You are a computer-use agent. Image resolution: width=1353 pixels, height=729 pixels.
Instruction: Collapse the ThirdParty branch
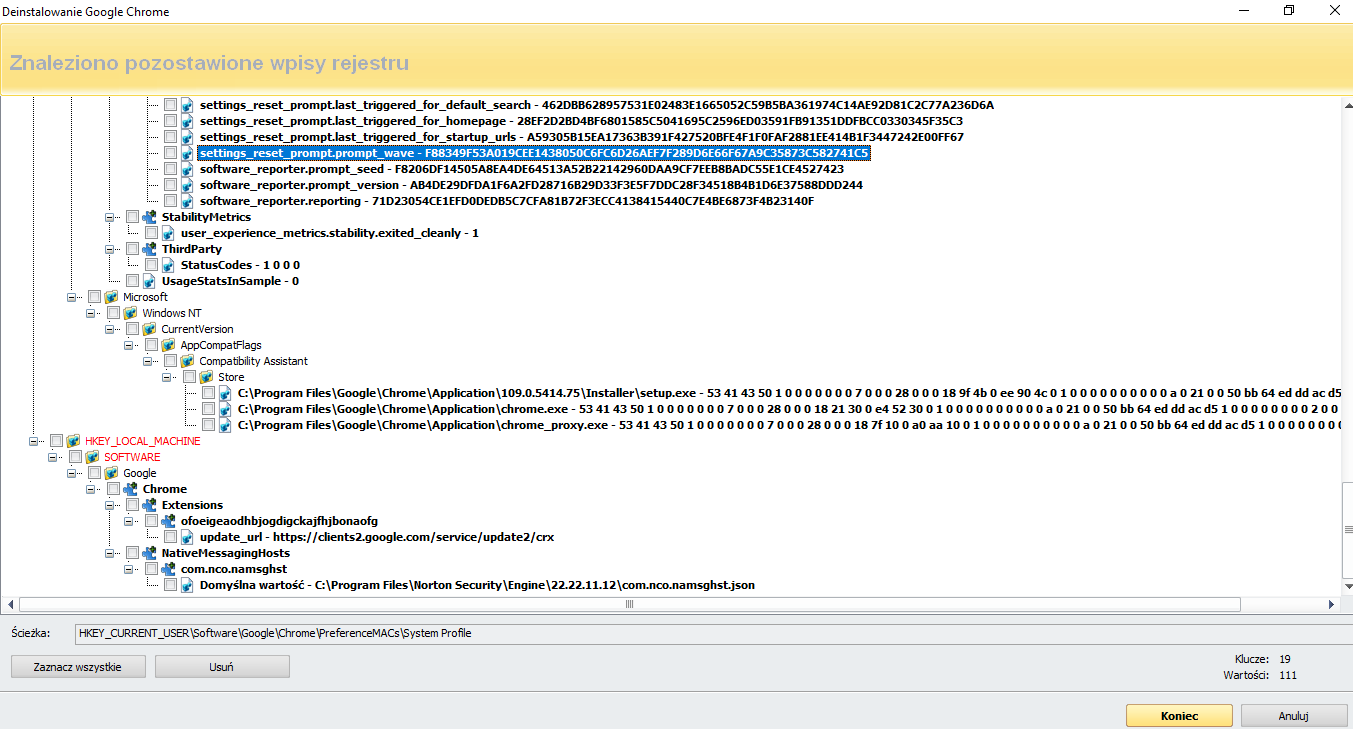110,249
